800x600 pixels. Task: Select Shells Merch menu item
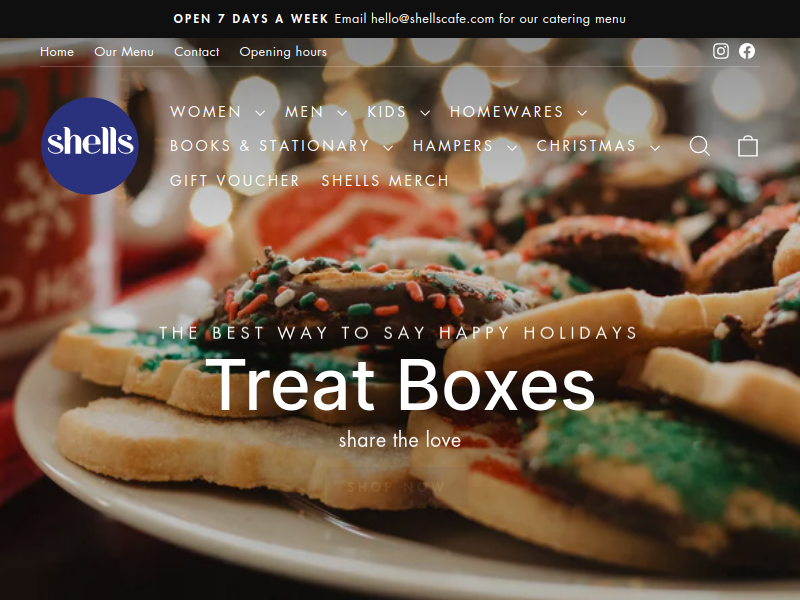(x=385, y=181)
